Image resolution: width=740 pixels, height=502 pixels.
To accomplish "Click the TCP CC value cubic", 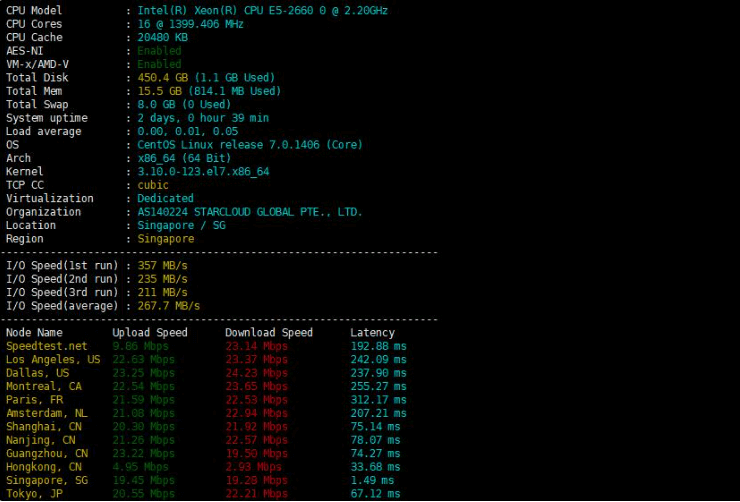I will (153, 185).
